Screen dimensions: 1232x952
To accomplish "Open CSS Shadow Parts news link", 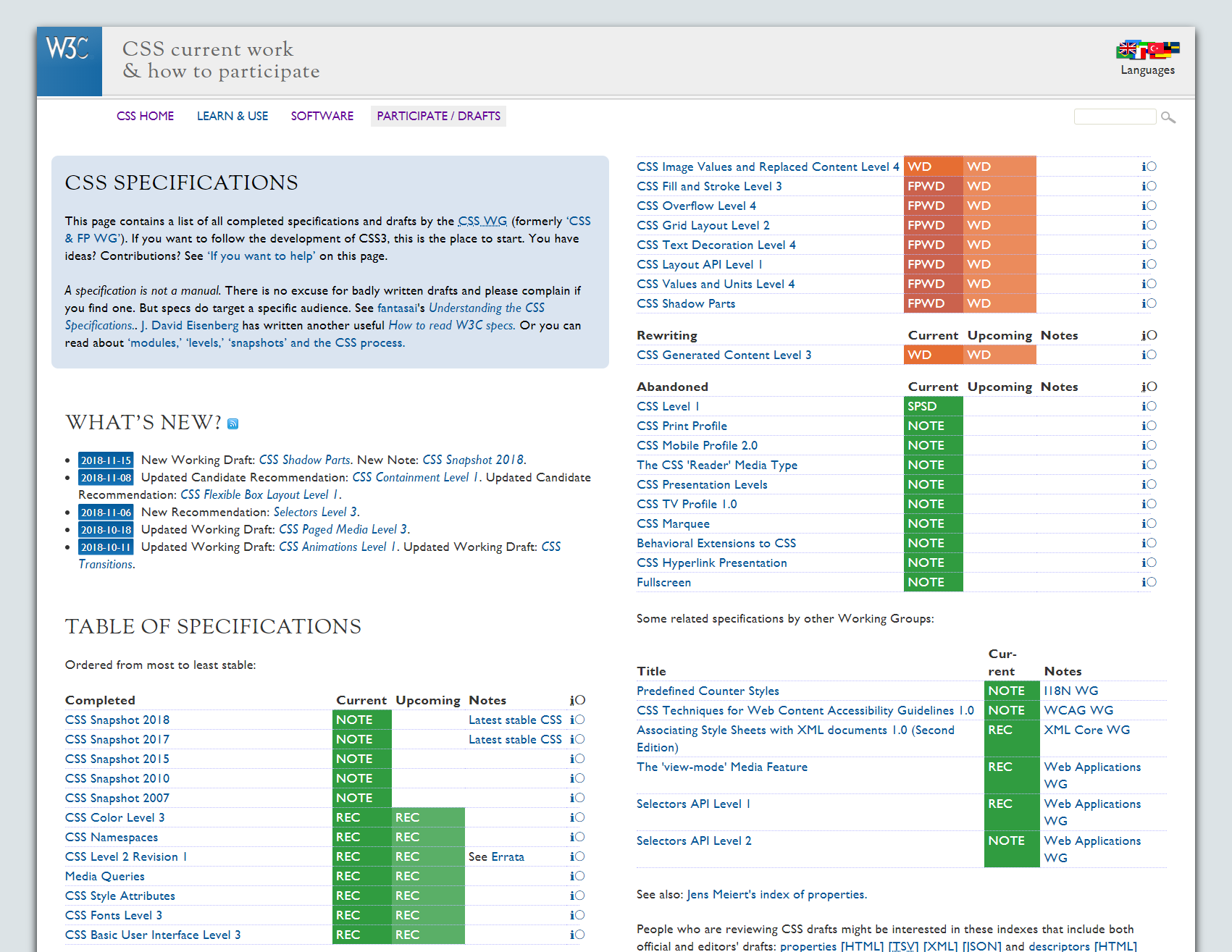I will [x=304, y=460].
